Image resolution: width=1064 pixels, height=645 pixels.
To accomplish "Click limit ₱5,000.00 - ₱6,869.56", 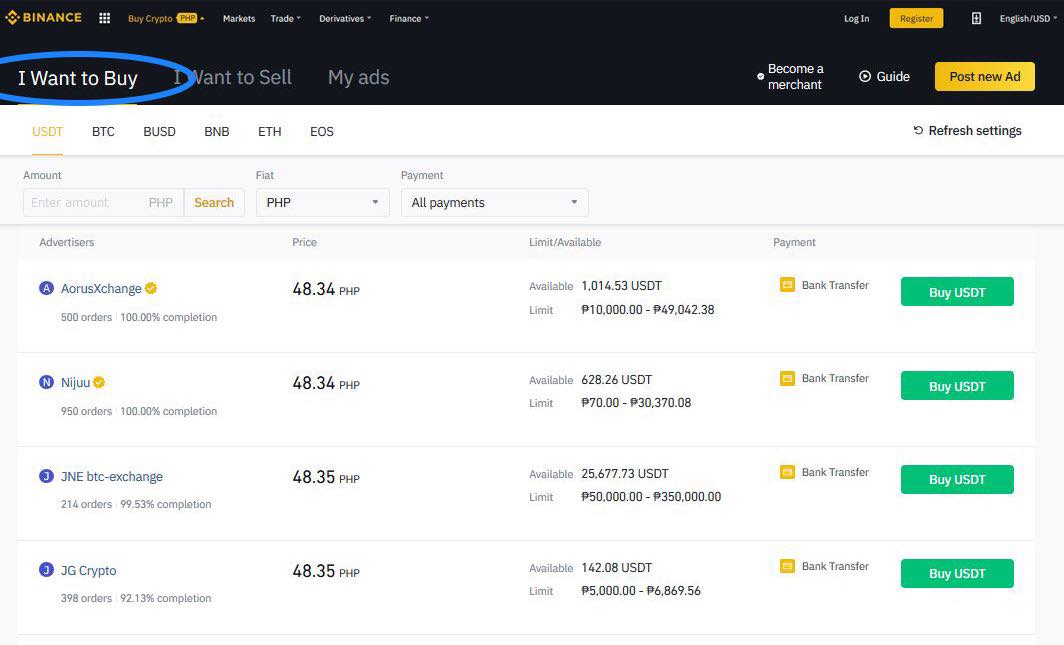I will (641, 591).
